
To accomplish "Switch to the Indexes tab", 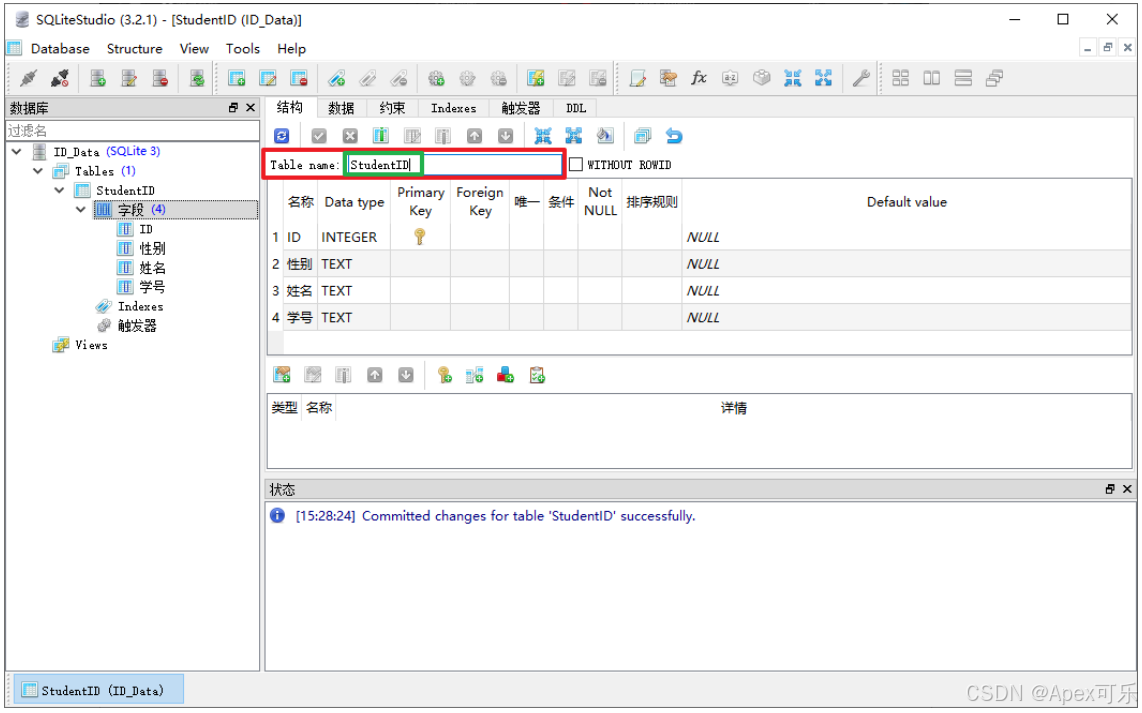I will 453,109.
